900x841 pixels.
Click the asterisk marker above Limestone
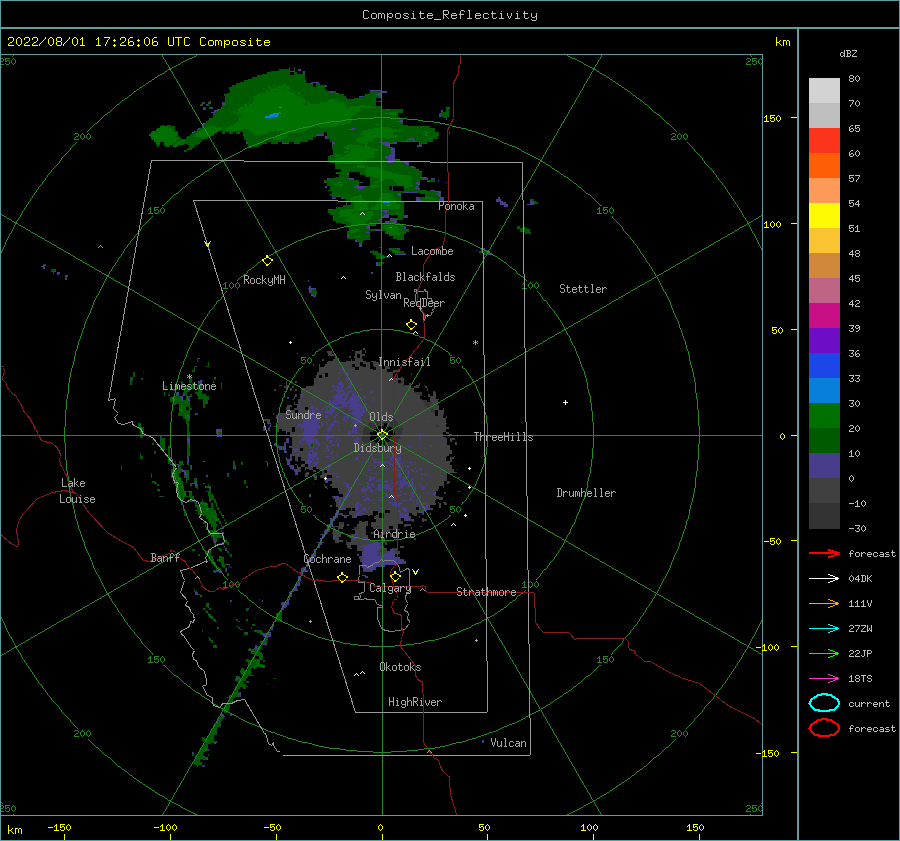point(189,377)
